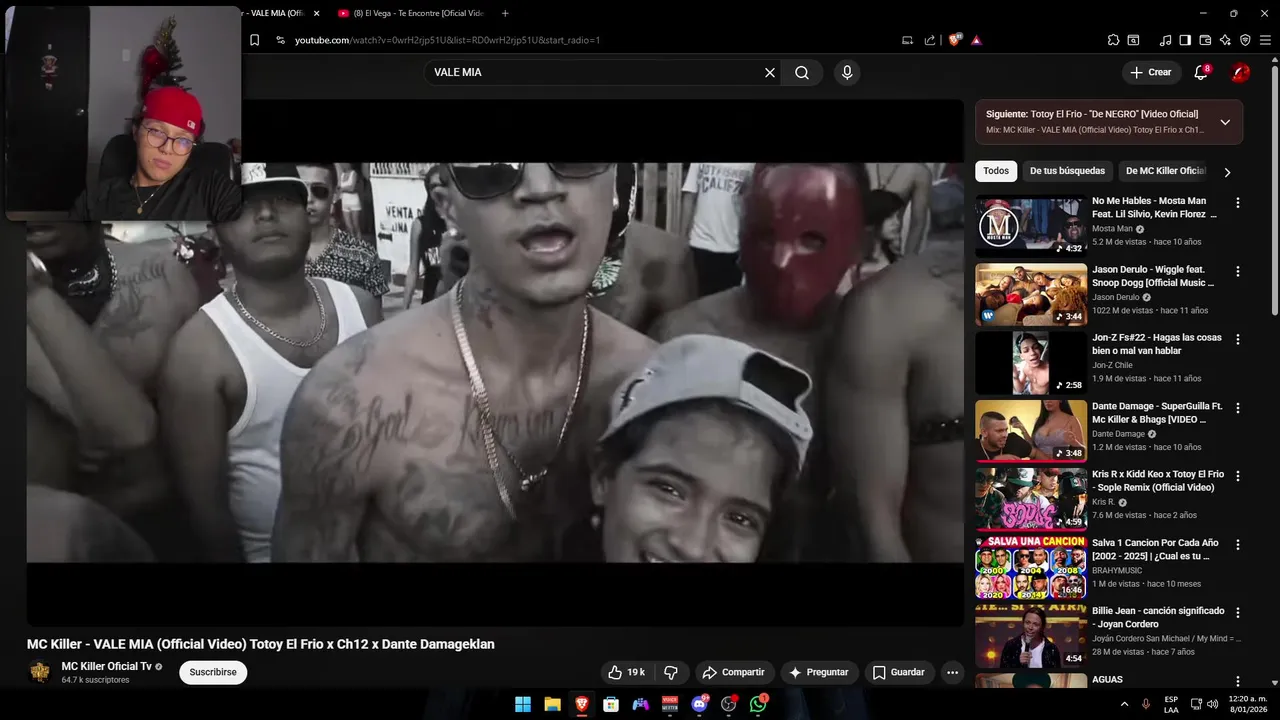Open Brave Shields lion icon
The height and width of the screenshot is (720, 1280).
(954, 40)
